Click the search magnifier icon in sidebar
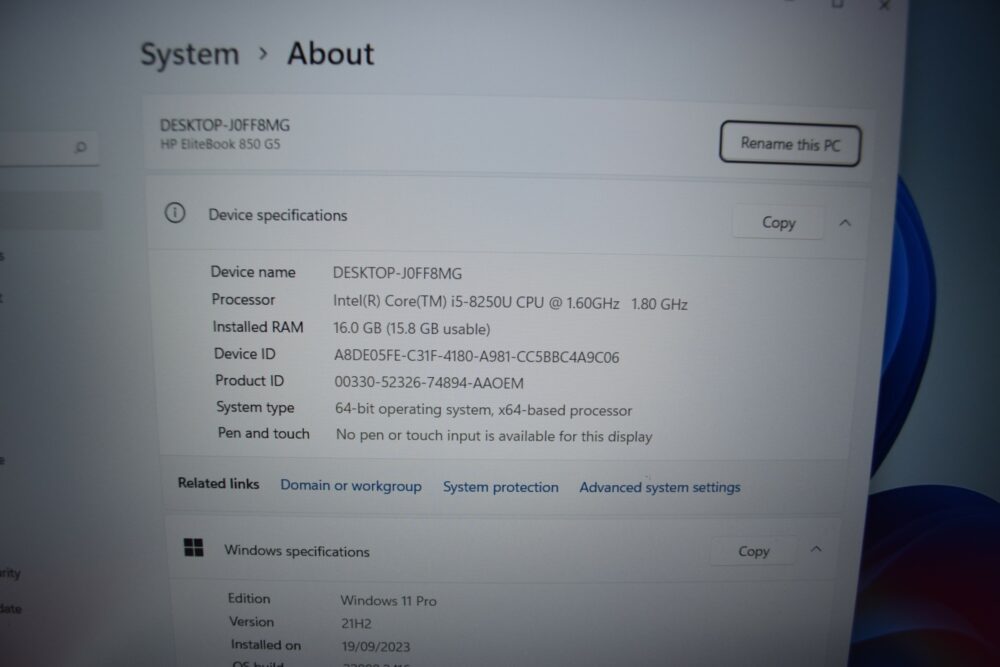1000x667 pixels. pos(80,147)
